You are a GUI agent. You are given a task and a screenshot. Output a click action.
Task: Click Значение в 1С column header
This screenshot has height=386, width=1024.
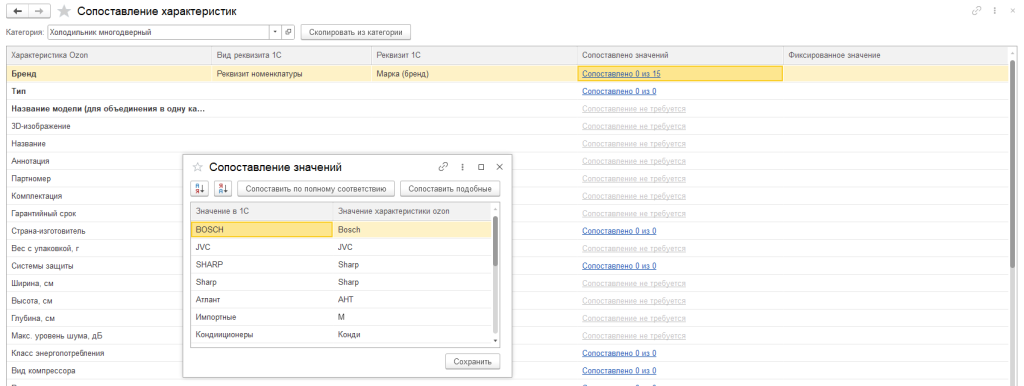(261, 211)
